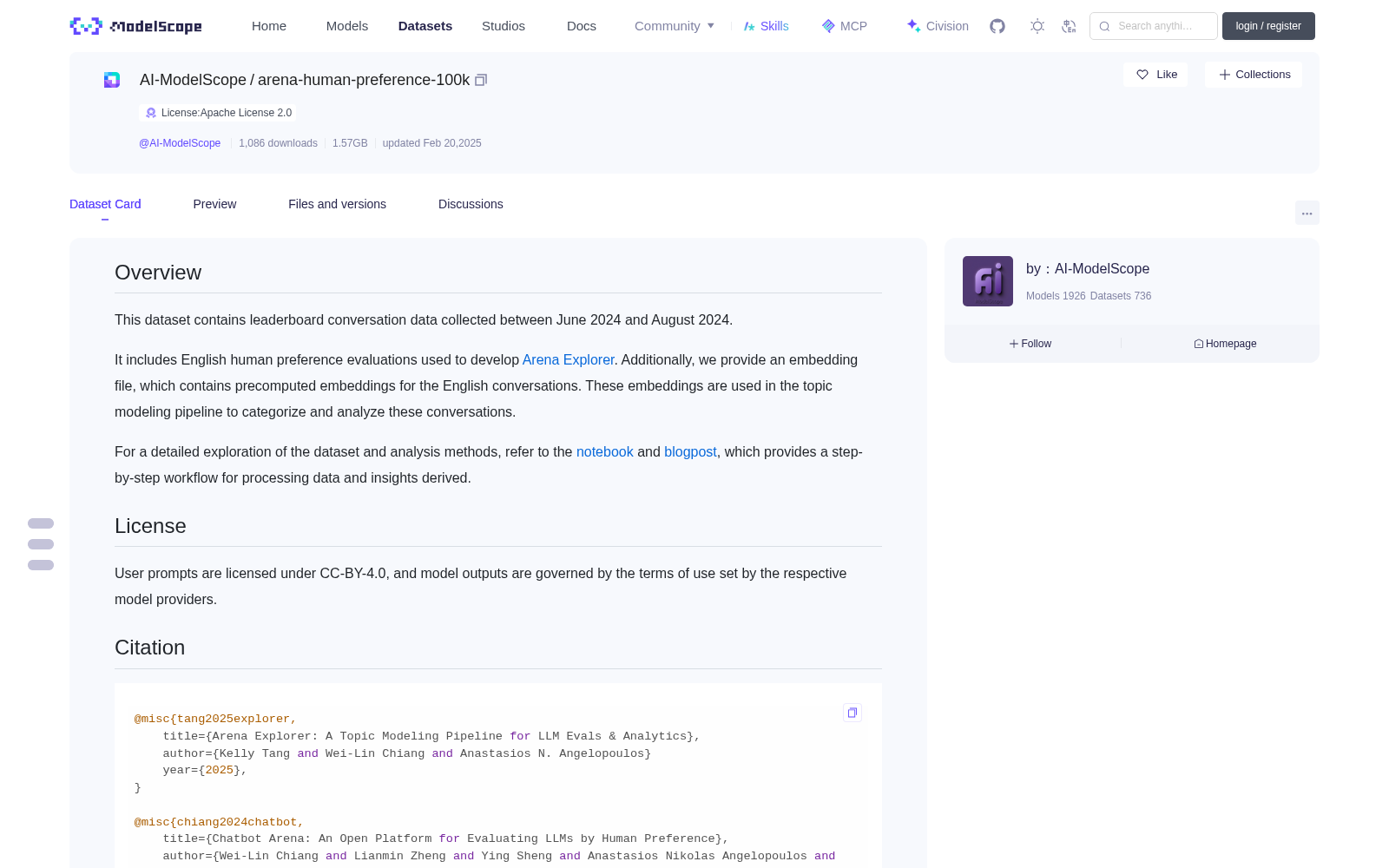Viewport: 1389px width, 868px height.
Task: Open the GitHub icon link
Action: 997,26
